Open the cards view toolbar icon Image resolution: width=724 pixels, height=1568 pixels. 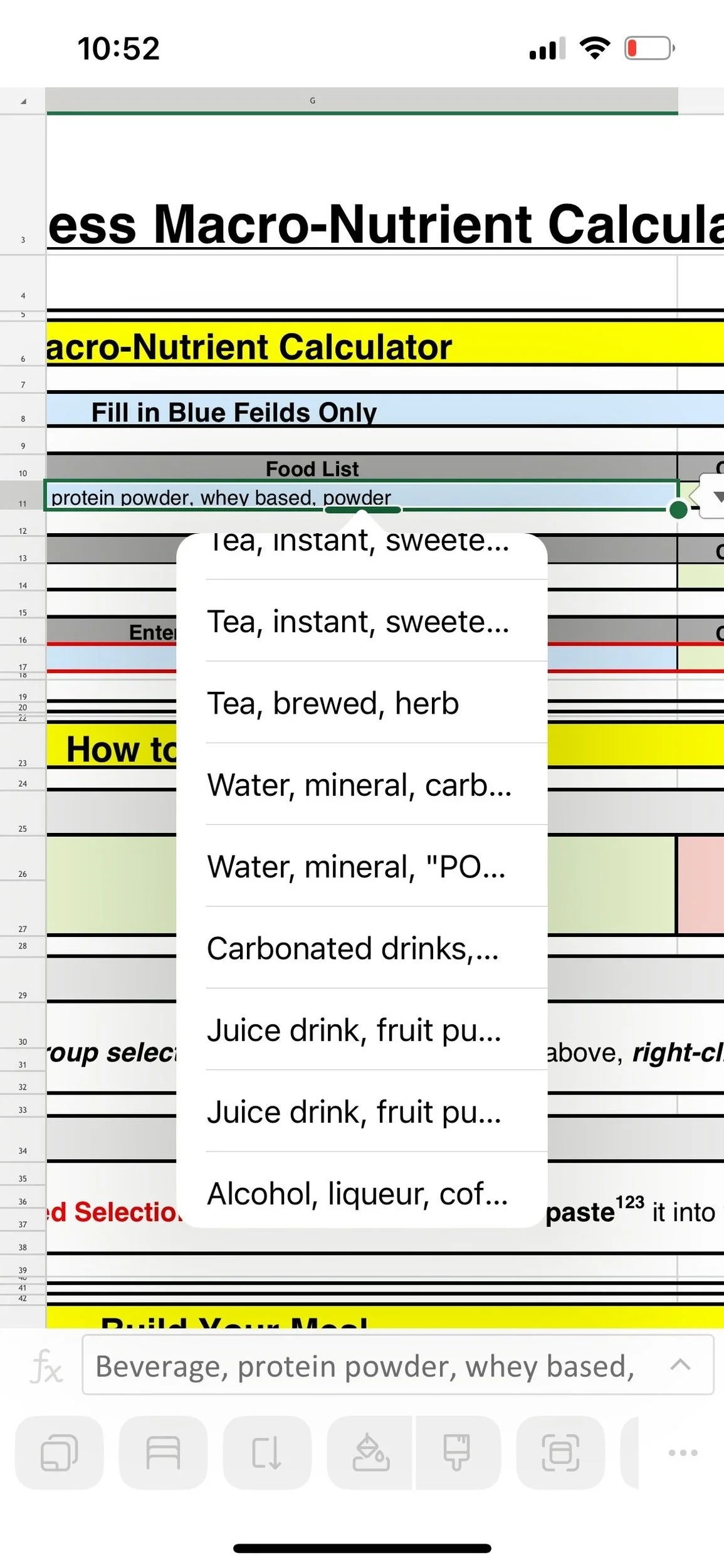coord(59,1453)
